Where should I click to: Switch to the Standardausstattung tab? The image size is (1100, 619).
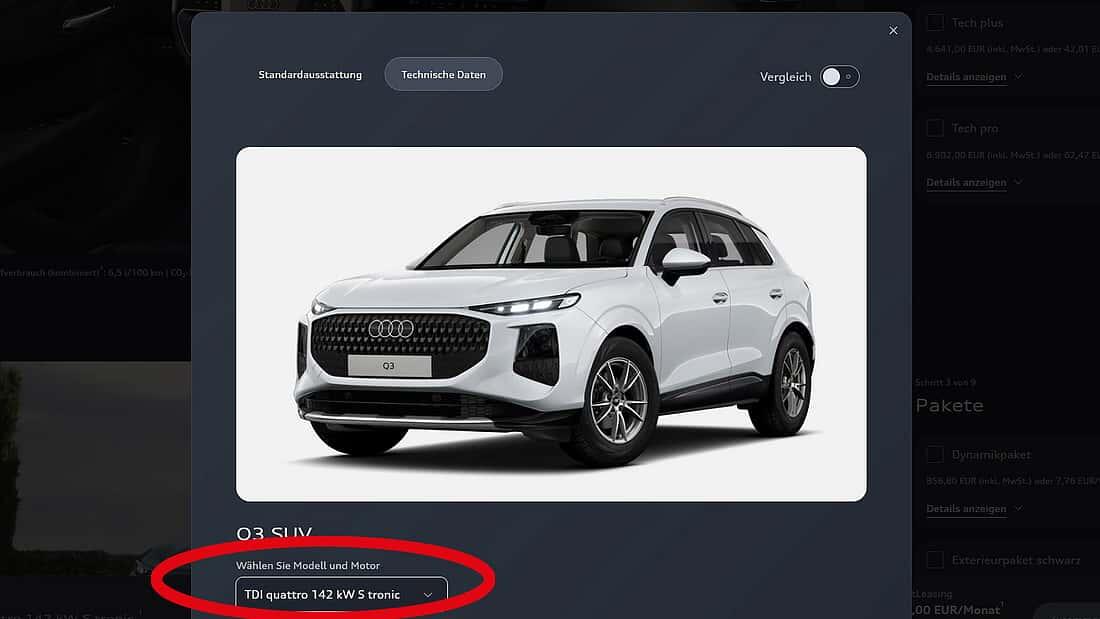pos(310,74)
